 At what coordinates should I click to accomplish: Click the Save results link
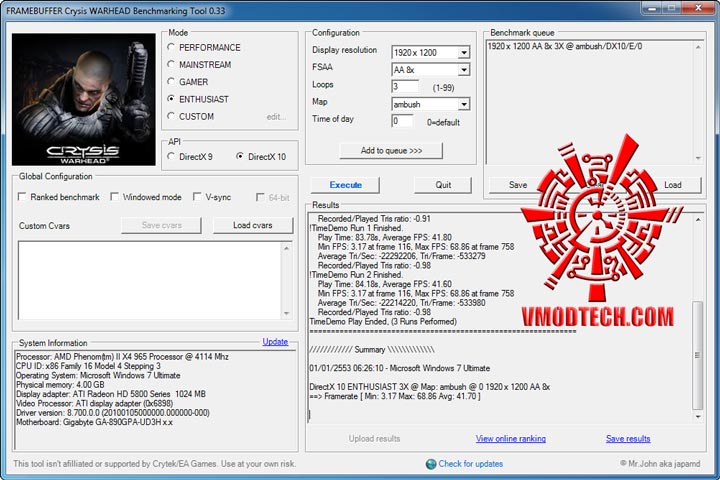(x=628, y=439)
